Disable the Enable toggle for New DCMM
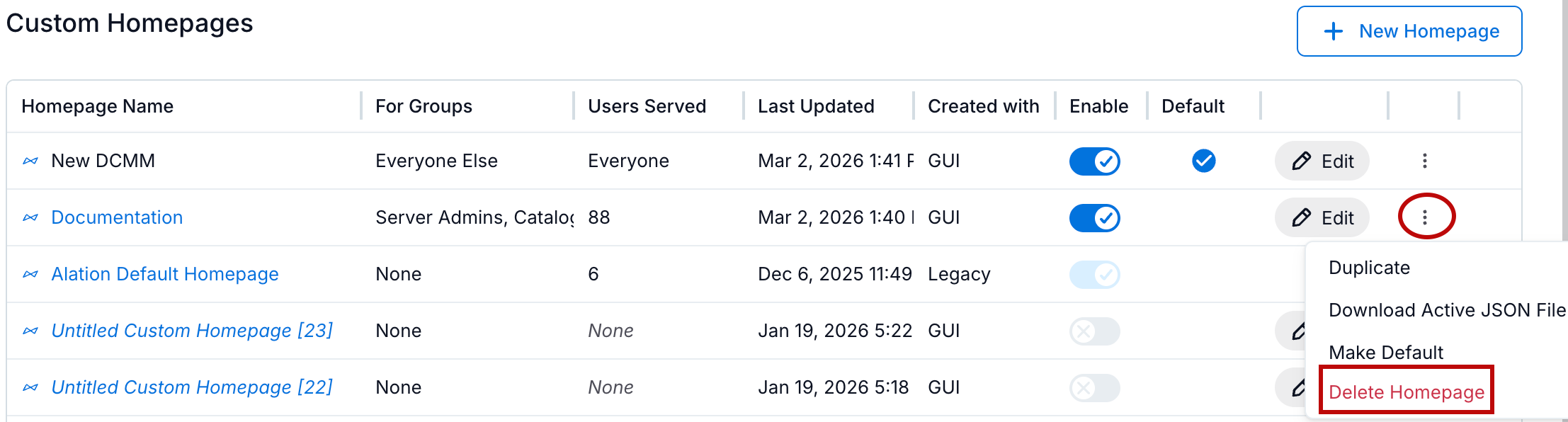The image size is (1568, 422). 1094,161
